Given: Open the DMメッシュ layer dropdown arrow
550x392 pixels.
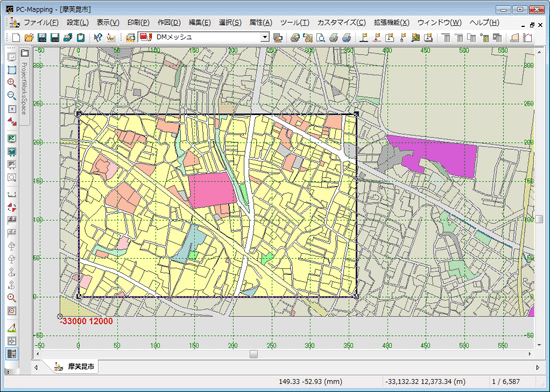Looking at the screenshot, I should tap(265, 37).
